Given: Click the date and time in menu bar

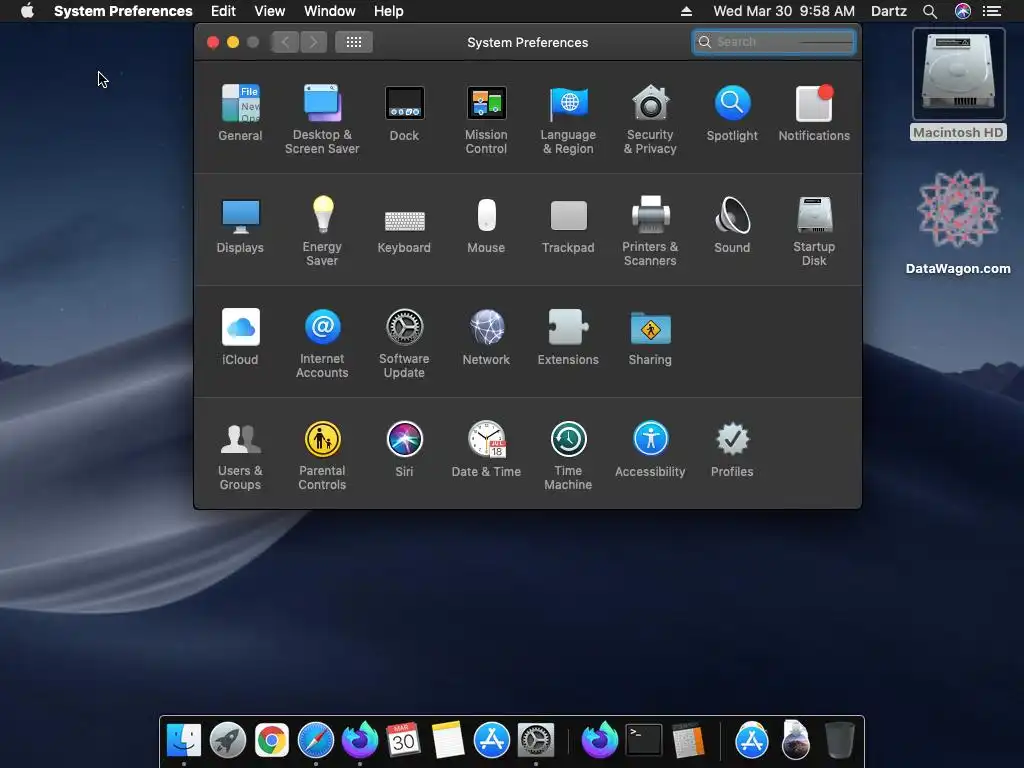Looking at the screenshot, I should coord(784,11).
